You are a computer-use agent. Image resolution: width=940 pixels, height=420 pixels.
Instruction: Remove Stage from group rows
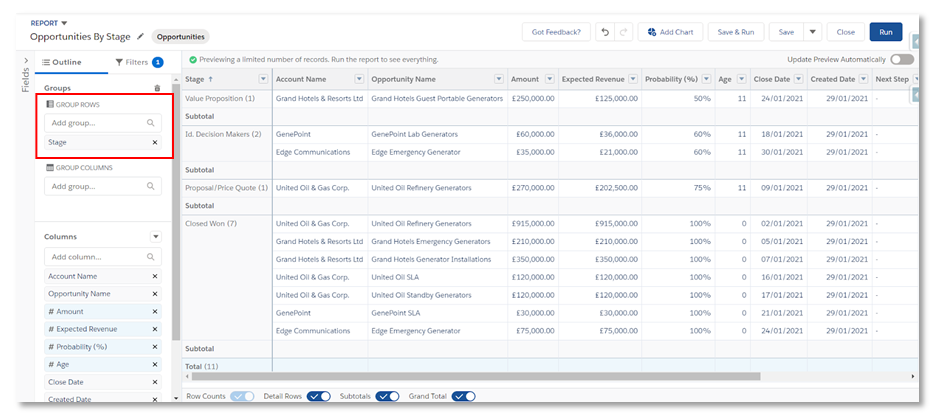(x=155, y=143)
